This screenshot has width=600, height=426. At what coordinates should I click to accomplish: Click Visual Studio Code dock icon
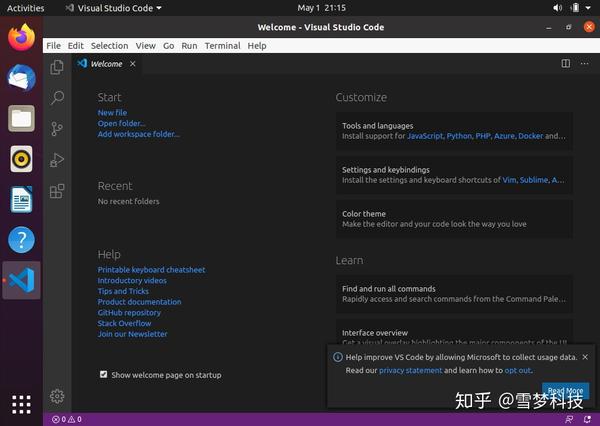click(21, 280)
